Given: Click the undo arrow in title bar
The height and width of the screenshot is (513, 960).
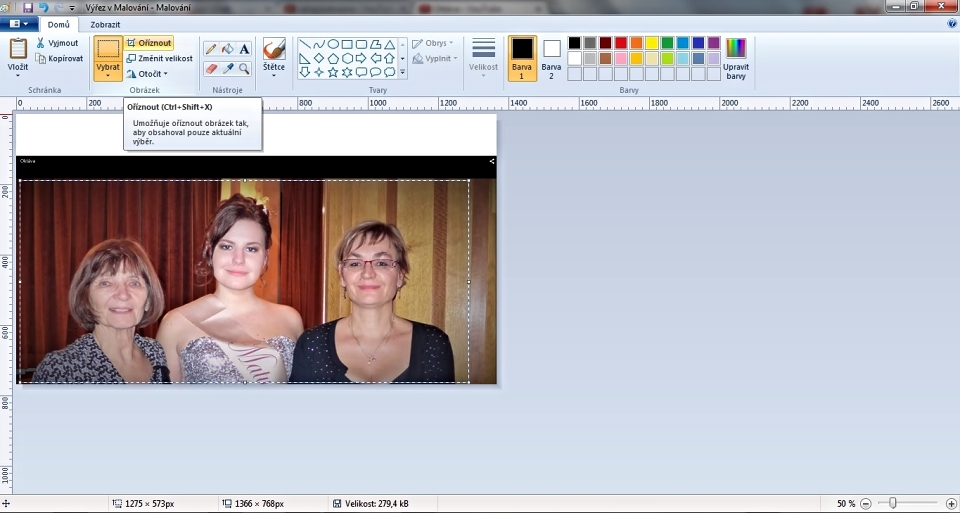Looking at the screenshot, I should [43, 6].
